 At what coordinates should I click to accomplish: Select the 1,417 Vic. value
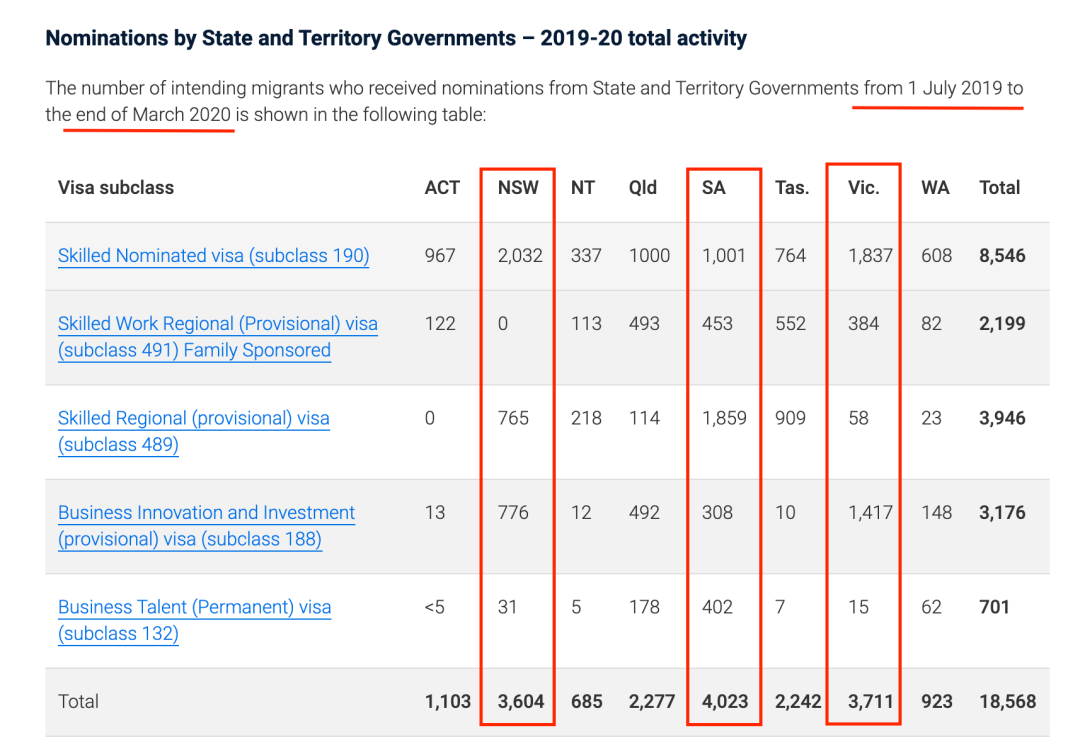(871, 512)
